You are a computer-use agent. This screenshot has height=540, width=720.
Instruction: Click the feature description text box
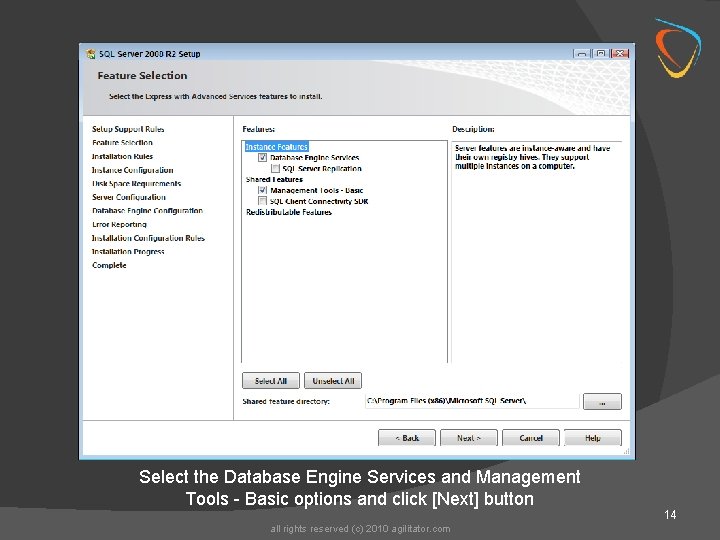[536, 252]
